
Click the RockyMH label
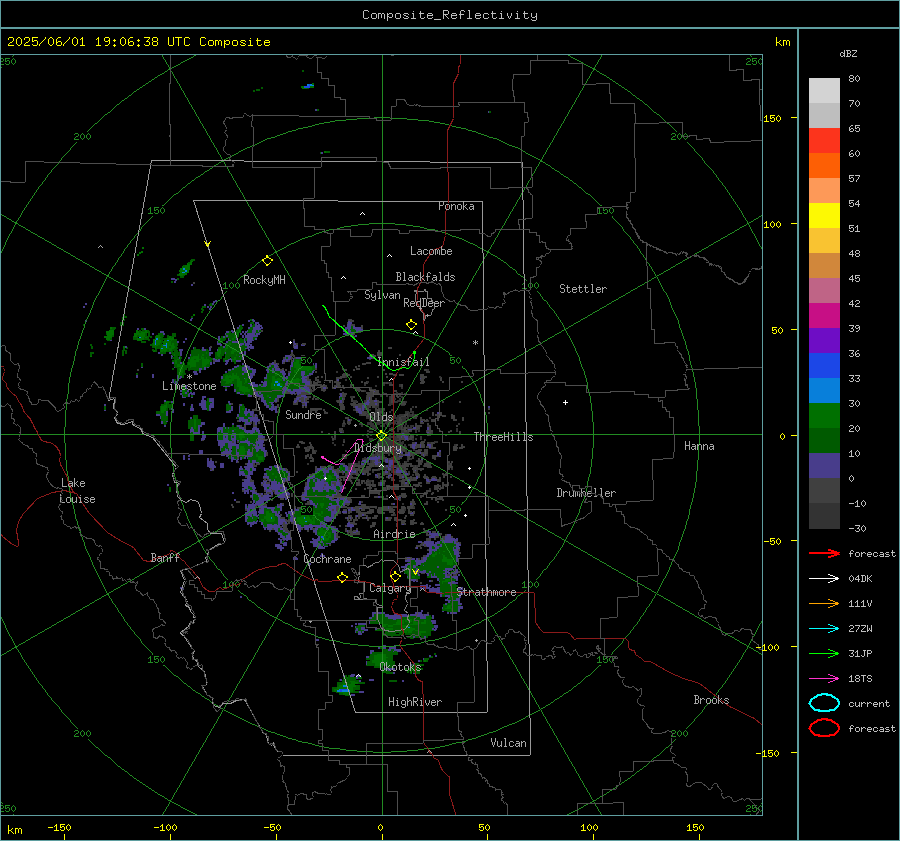point(264,280)
